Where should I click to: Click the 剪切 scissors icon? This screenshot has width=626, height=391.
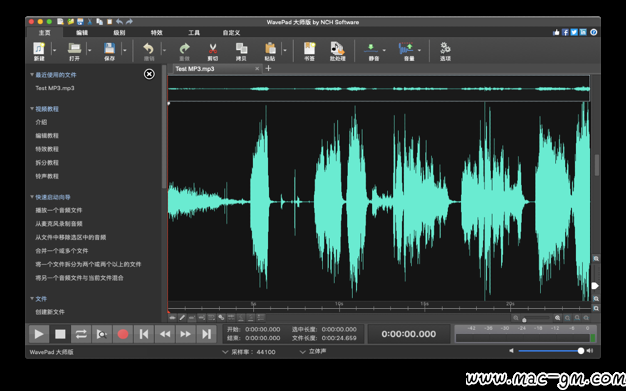click(x=212, y=49)
